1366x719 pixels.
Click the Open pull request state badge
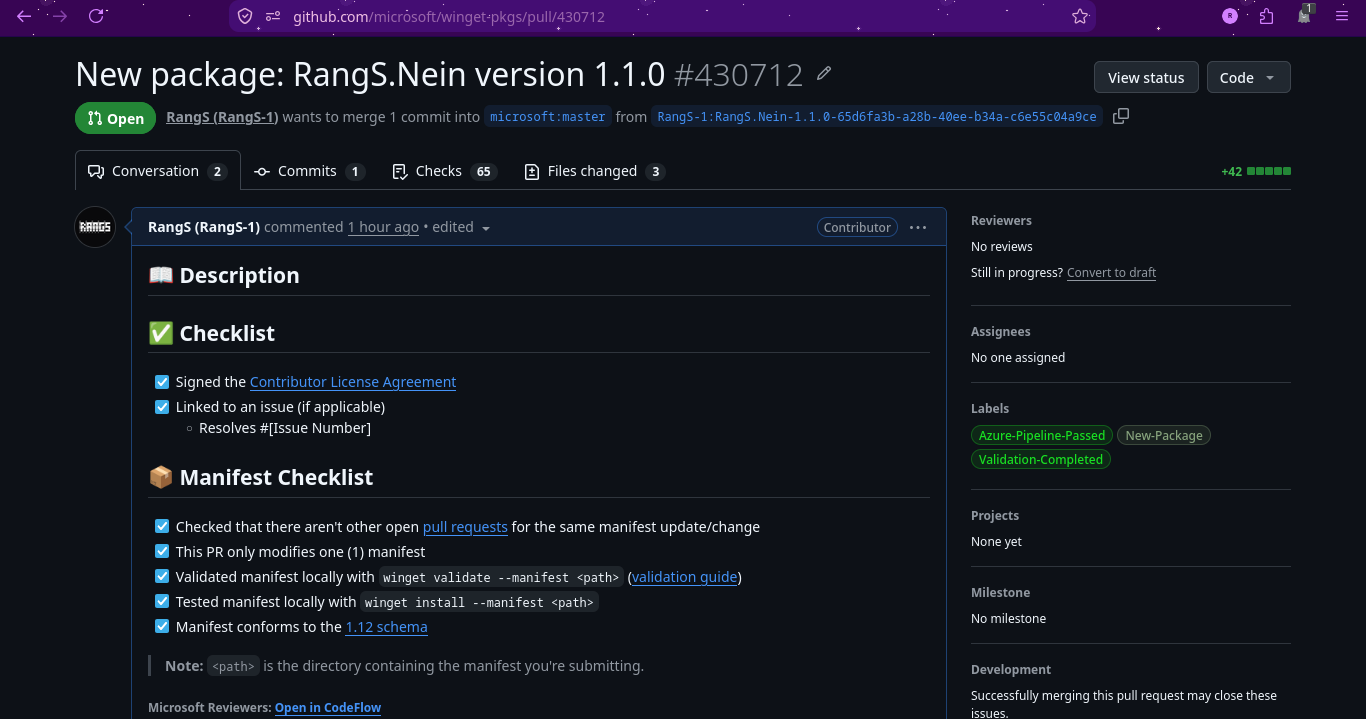(x=115, y=118)
